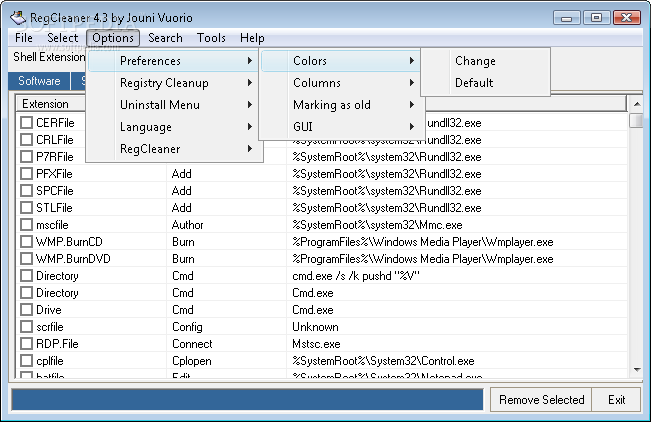Click the scrollbar down arrow
Viewport: 651px width, 422px height.
[637, 370]
